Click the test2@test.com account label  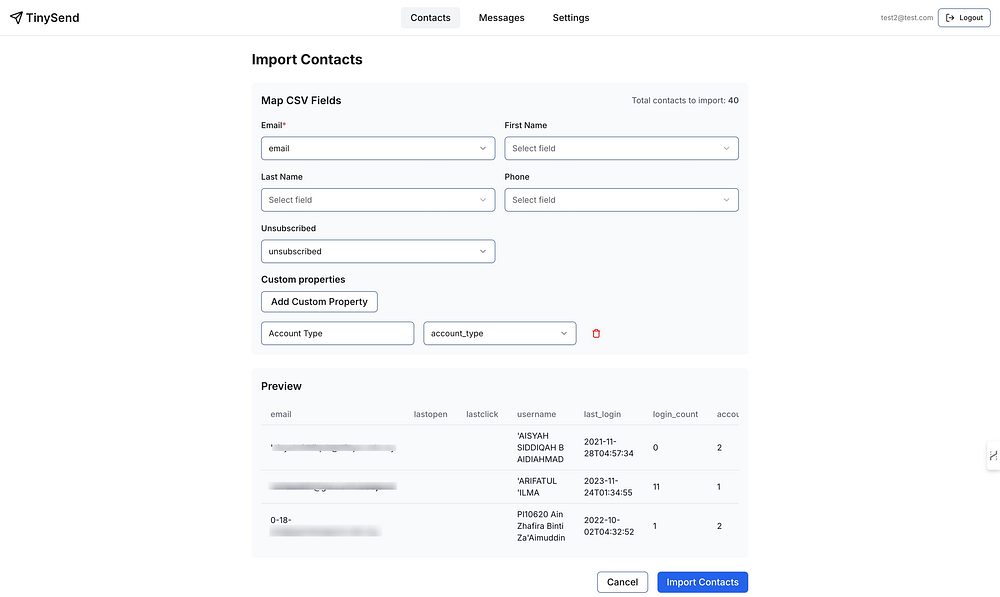[x=906, y=18]
